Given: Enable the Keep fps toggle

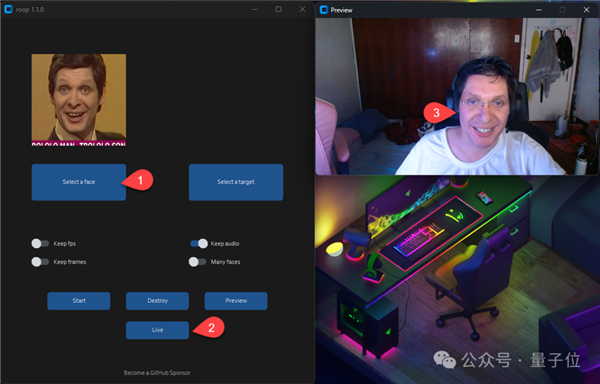Looking at the screenshot, I should (40, 244).
